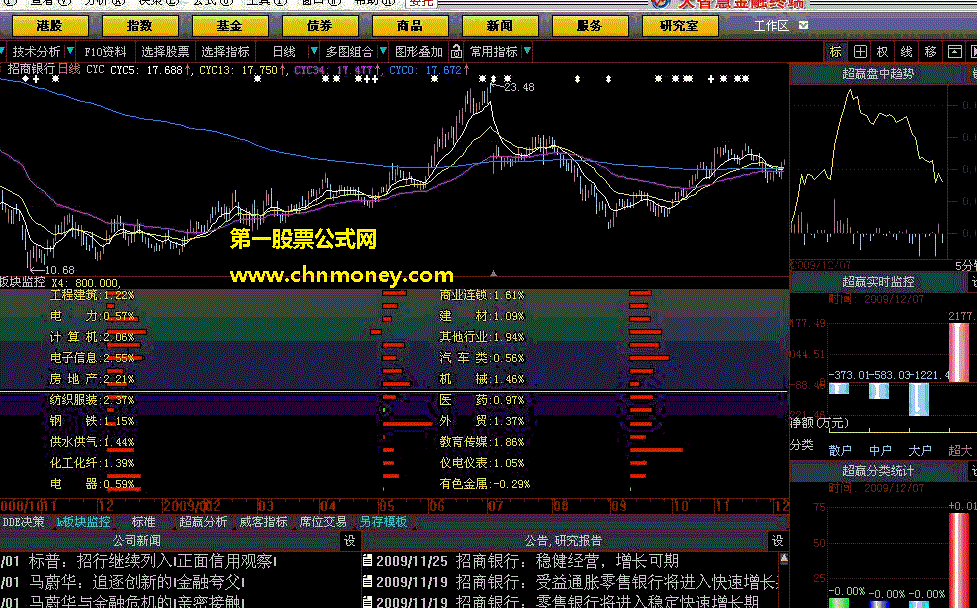Image resolution: width=977 pixels, height=608 pixels.
Task: Click the 10.68 low price label
Action: 59,270
